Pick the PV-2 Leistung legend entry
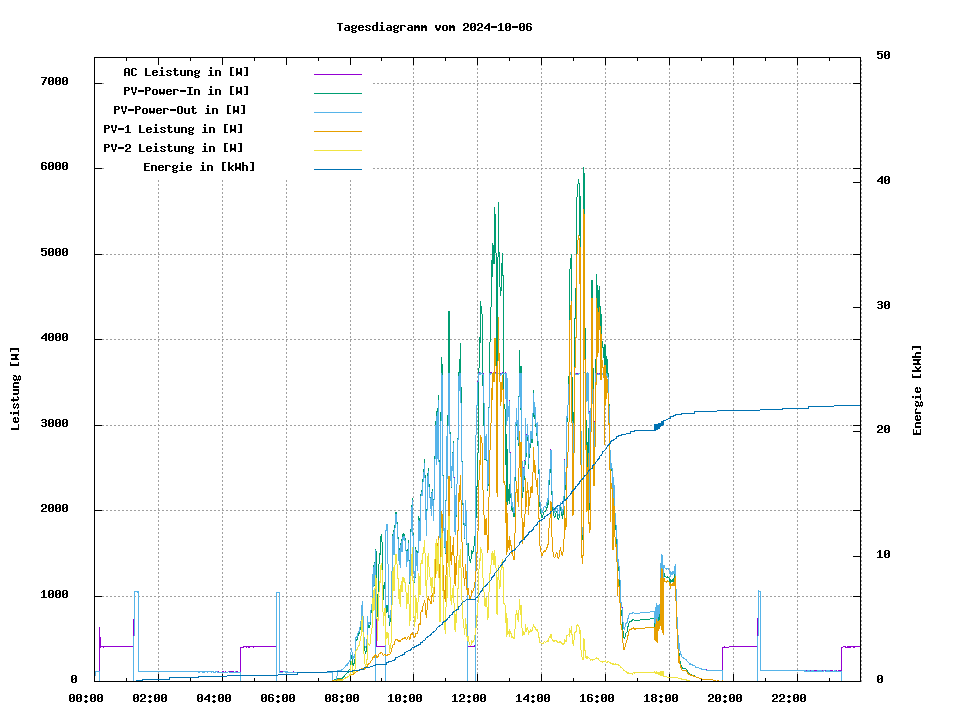Viewport: 960px width, 720px height. coord(173,148)
